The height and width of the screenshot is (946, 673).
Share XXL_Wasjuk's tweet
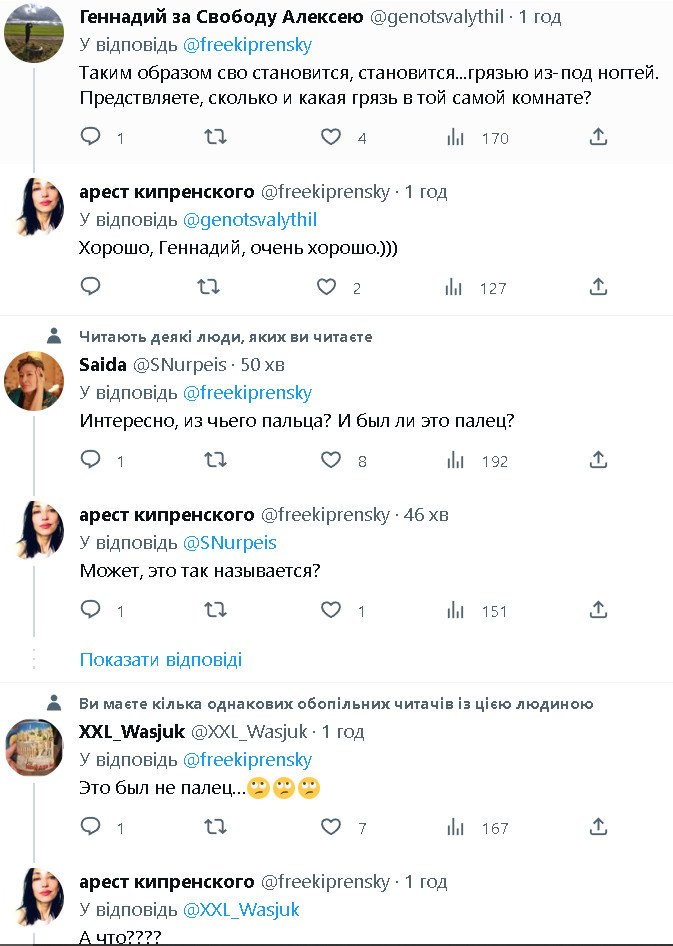pos(598,827)
